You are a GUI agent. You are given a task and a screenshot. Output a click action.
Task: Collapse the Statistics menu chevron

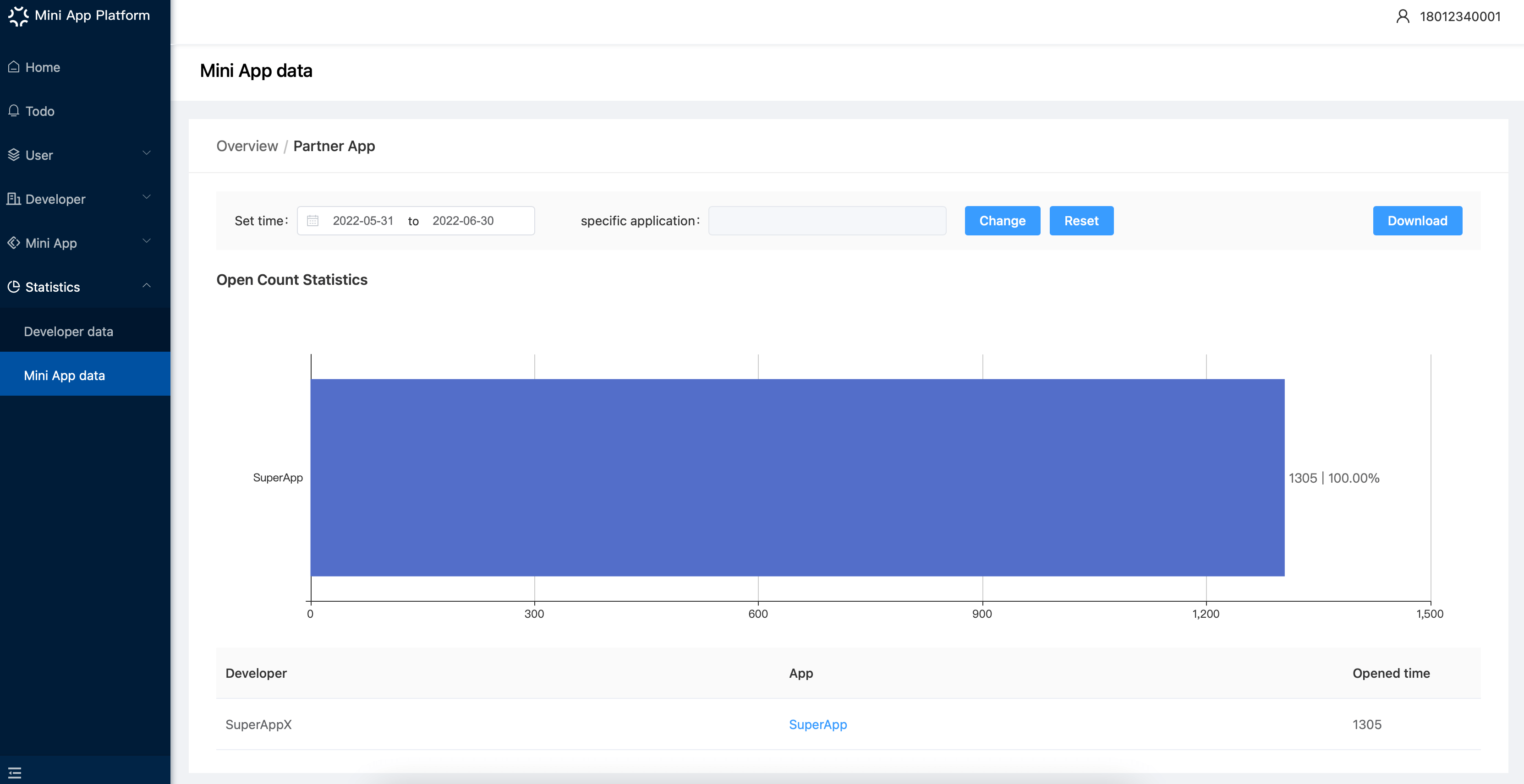click(x=147, y=286)
